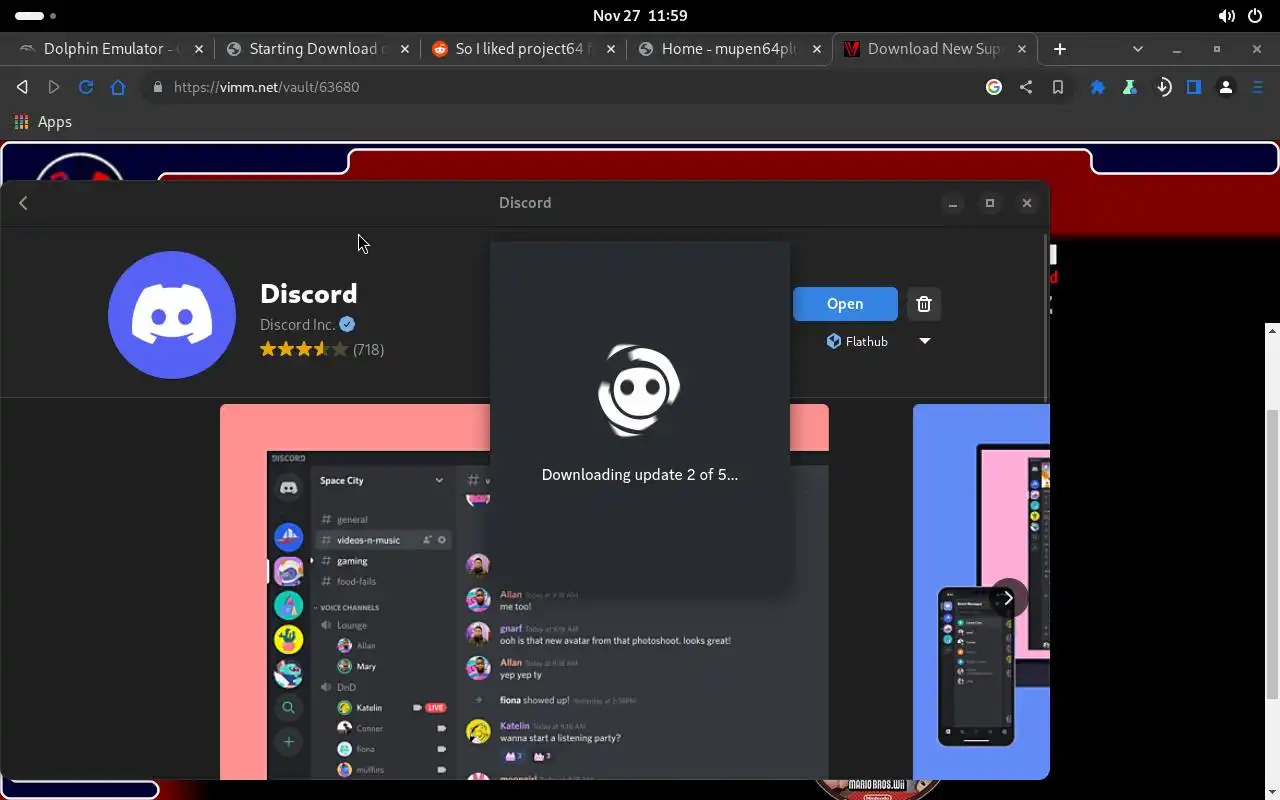The width and height of the screenshot is (1280, 800).
Task: Go to browser home page
Action: [x=118, y=87]
